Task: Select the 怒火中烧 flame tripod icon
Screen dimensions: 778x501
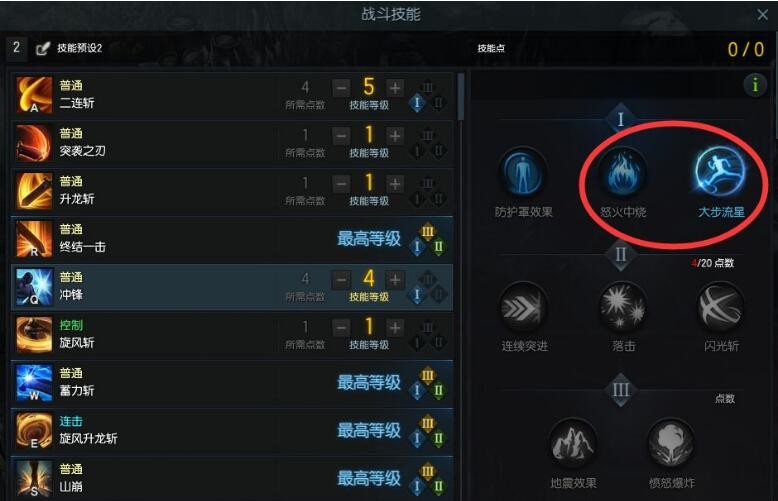Action: pyautogui.click(x=623, y=173)
